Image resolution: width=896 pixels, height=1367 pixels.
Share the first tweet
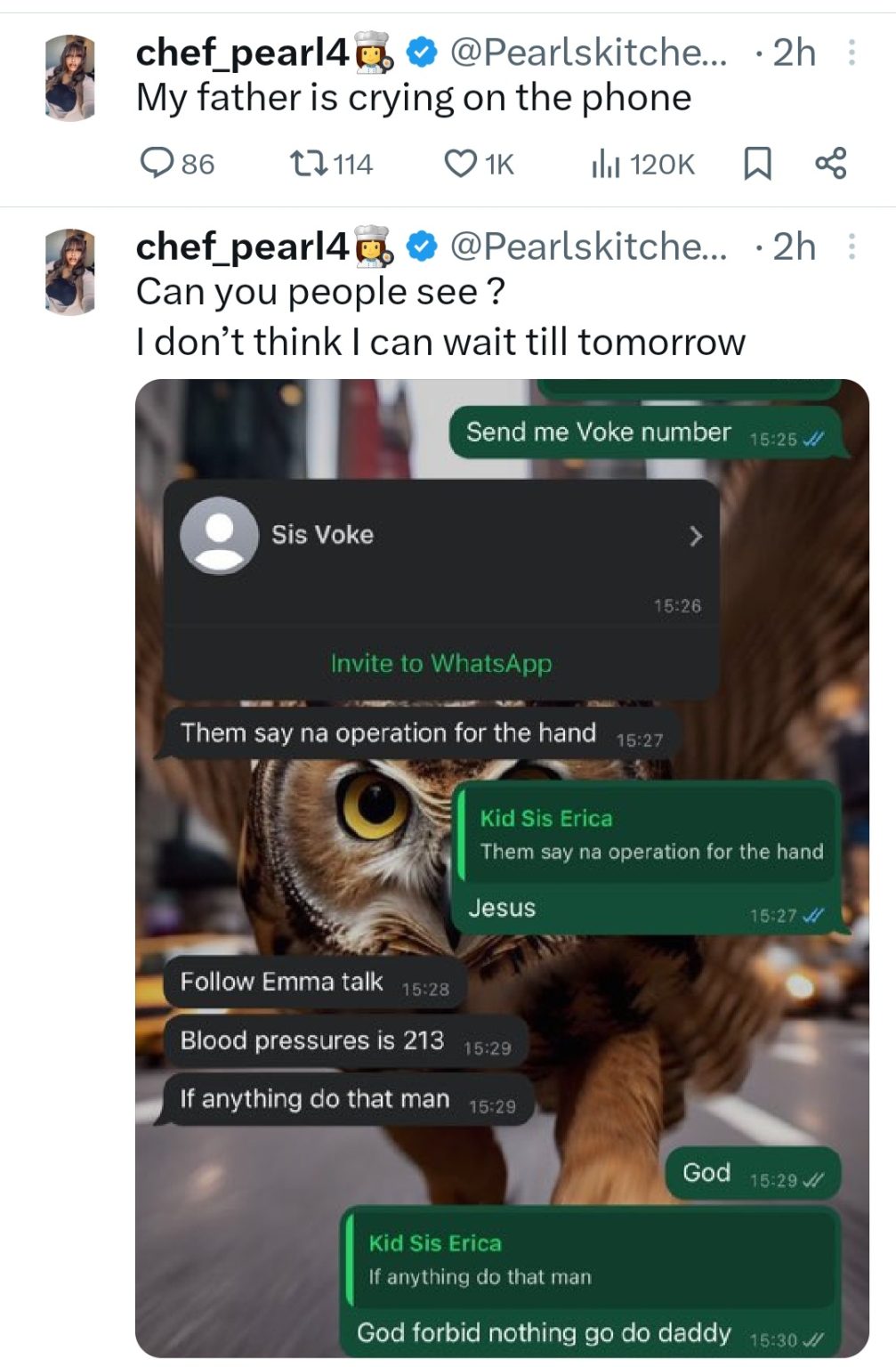[831, 163]
